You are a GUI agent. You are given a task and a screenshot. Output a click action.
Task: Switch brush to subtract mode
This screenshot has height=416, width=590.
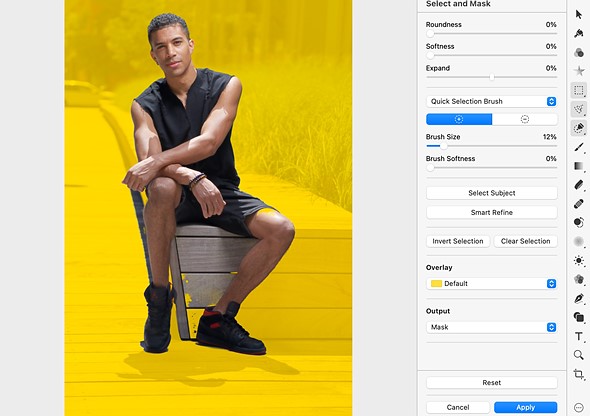pyautogui.click(x=525, y=119)
